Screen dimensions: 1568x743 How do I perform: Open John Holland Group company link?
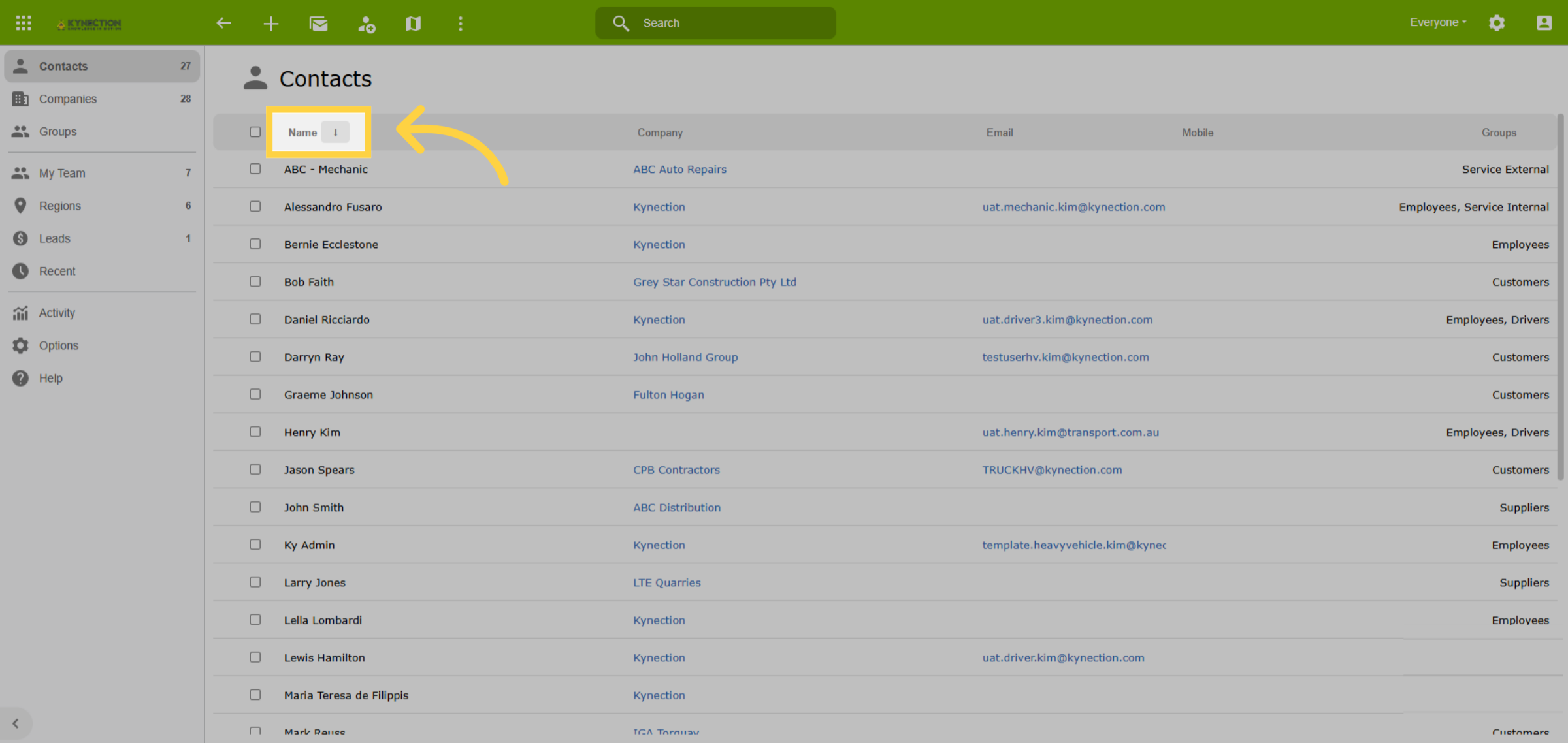pos(685,357)
